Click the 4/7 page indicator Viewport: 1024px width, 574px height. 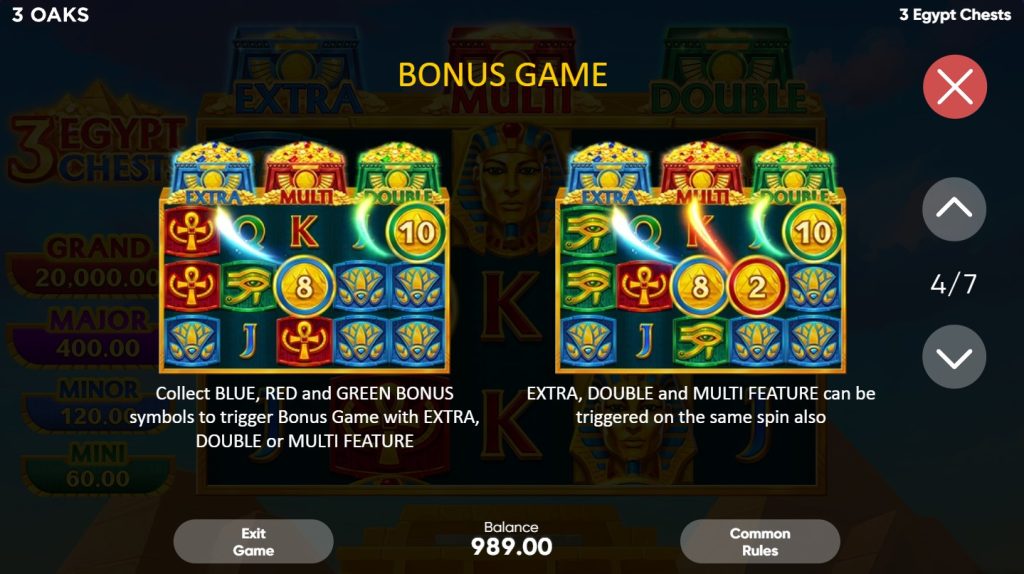pyautogui.click(x=953, y=284)
